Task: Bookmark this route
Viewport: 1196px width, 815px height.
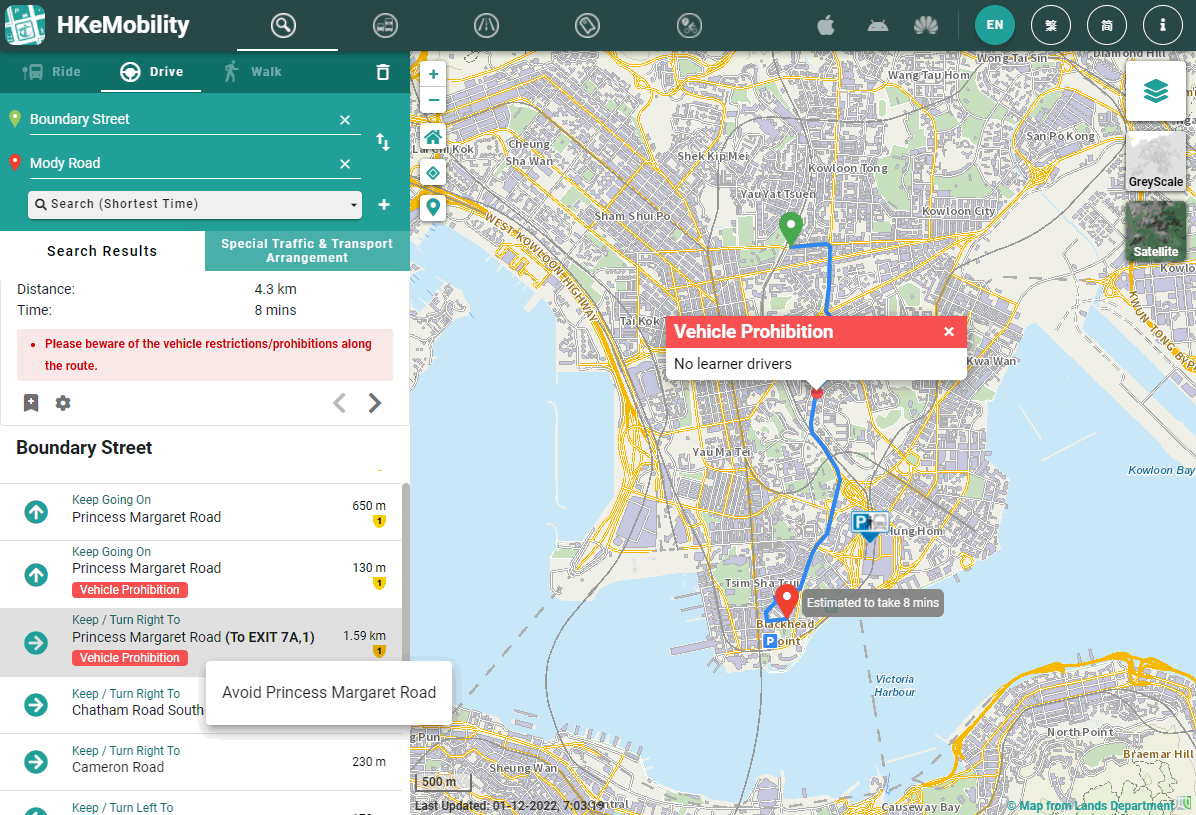Action: click(x=31, y=403)
